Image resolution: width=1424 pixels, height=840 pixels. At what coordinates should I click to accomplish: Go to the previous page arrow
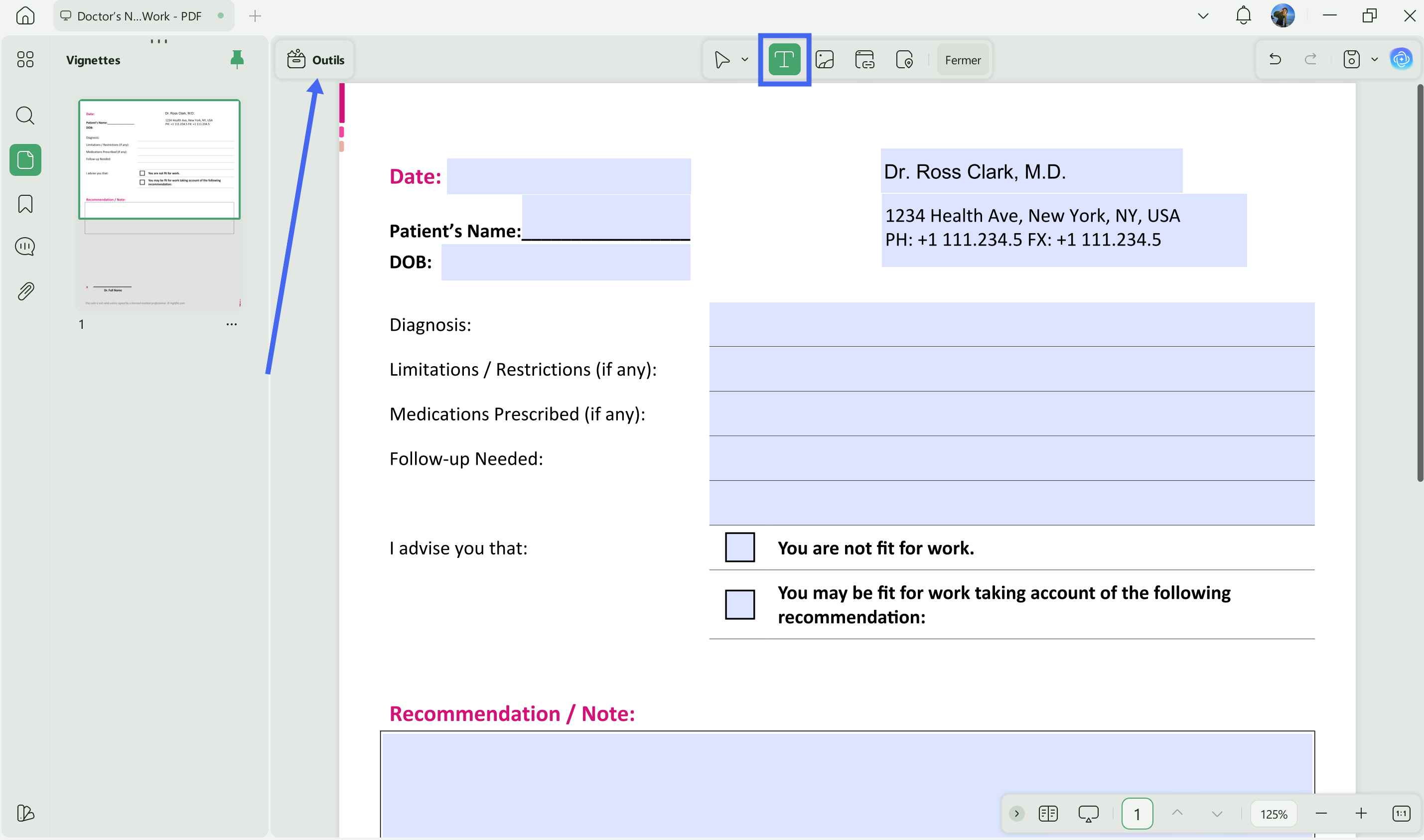(1177, 814)
